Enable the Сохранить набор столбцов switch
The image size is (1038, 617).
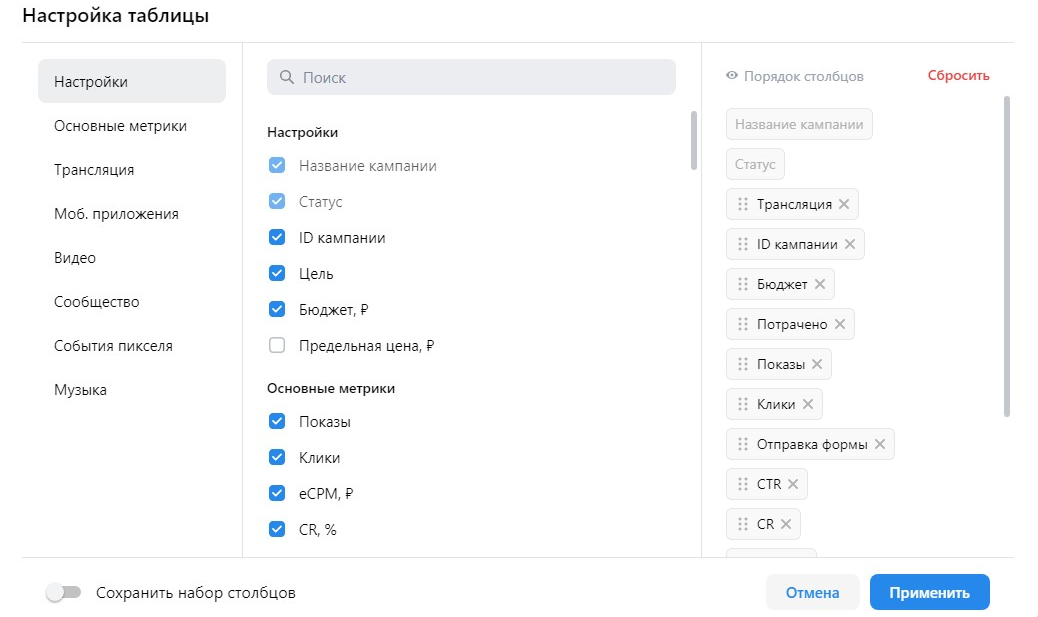pyautogui.click(x=64, y=592)
